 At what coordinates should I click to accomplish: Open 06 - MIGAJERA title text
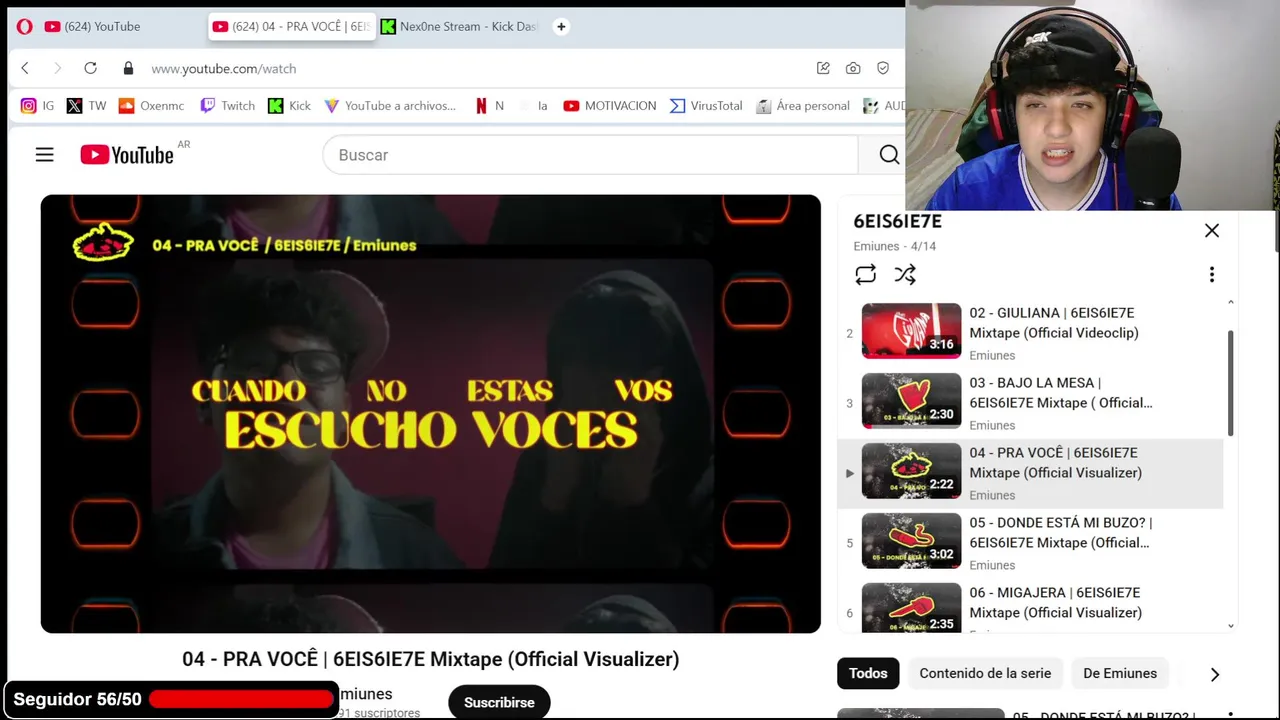tap(1055, 603)
